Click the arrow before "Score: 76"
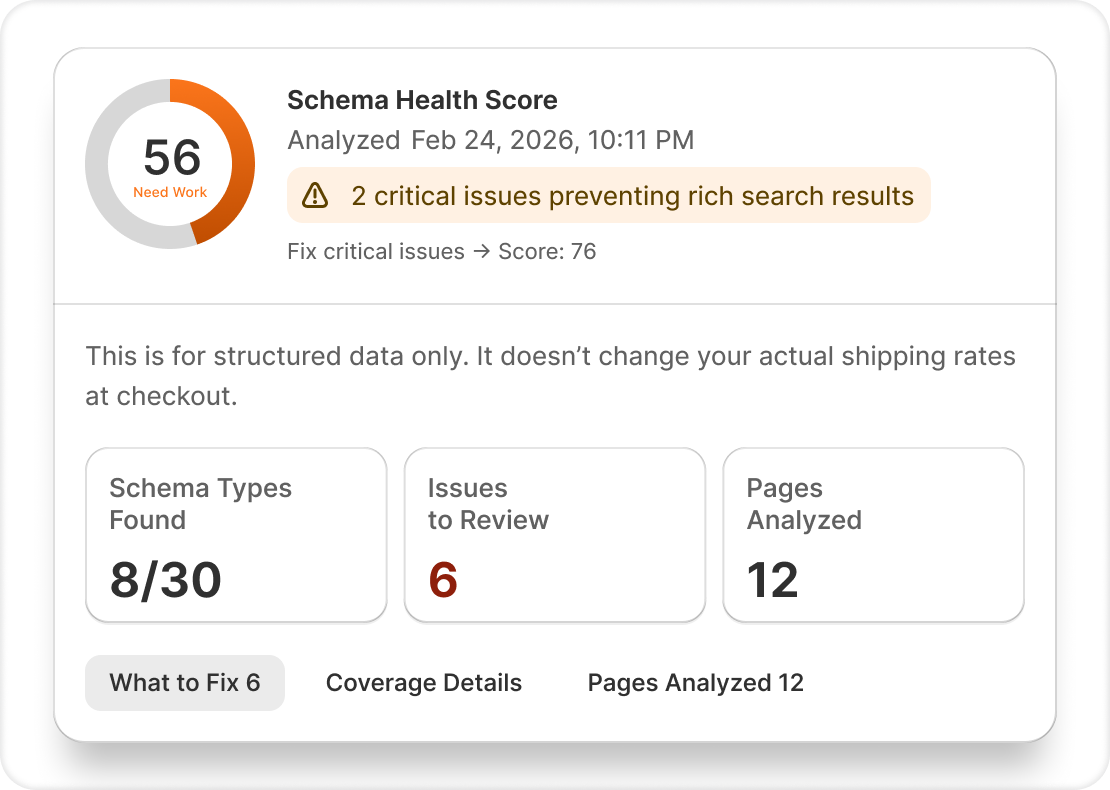Screen dimensions: 1110x790 480,252
